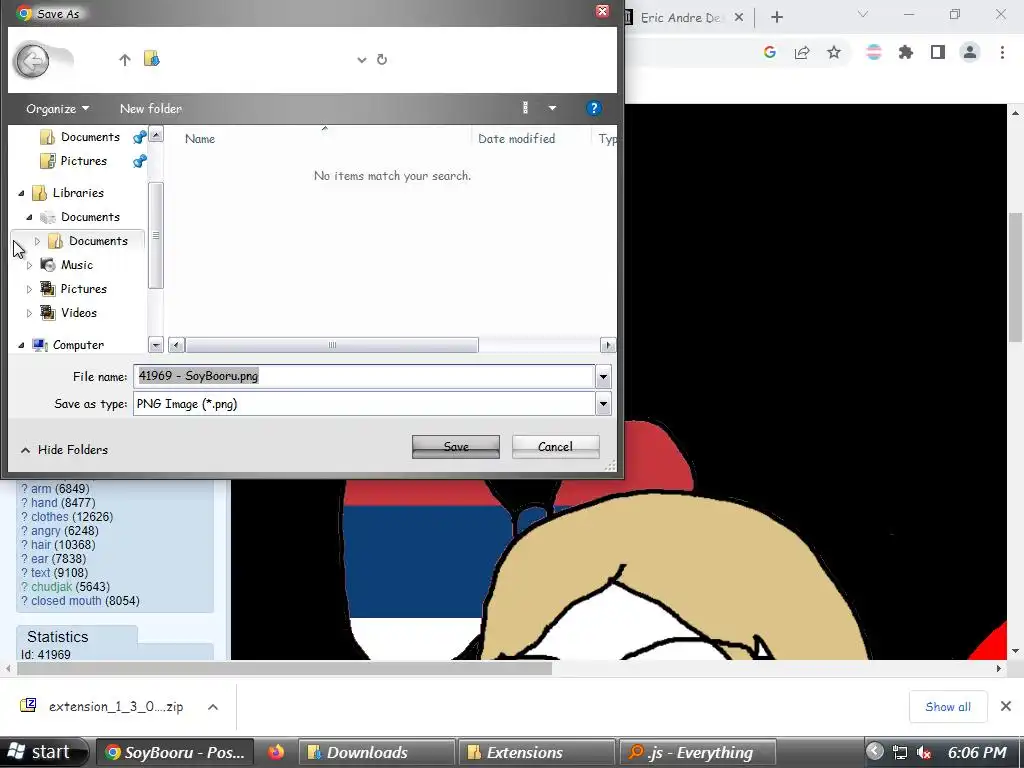Click the Save button

(x=456, y=447)
